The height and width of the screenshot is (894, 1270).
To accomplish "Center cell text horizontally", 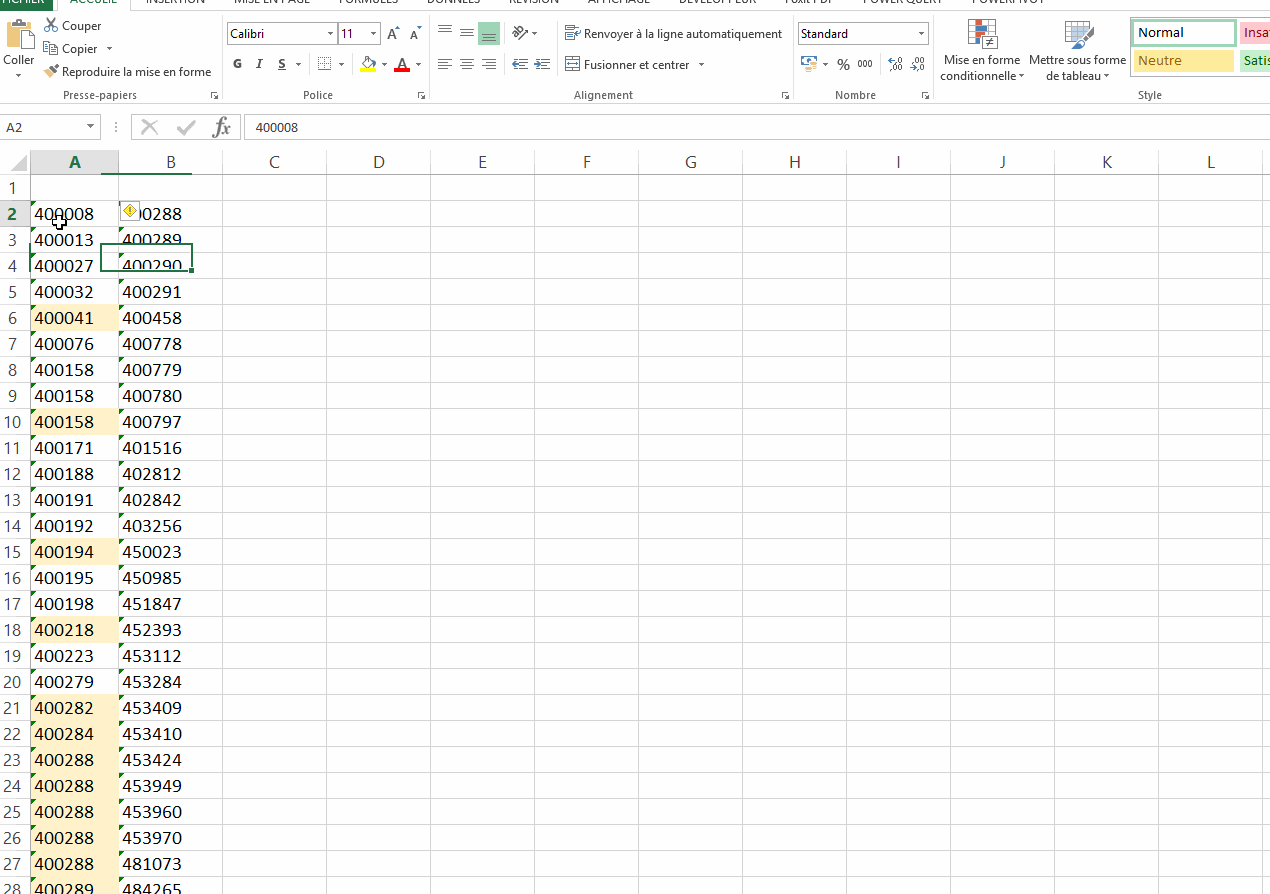I will (x=467, y=64).
